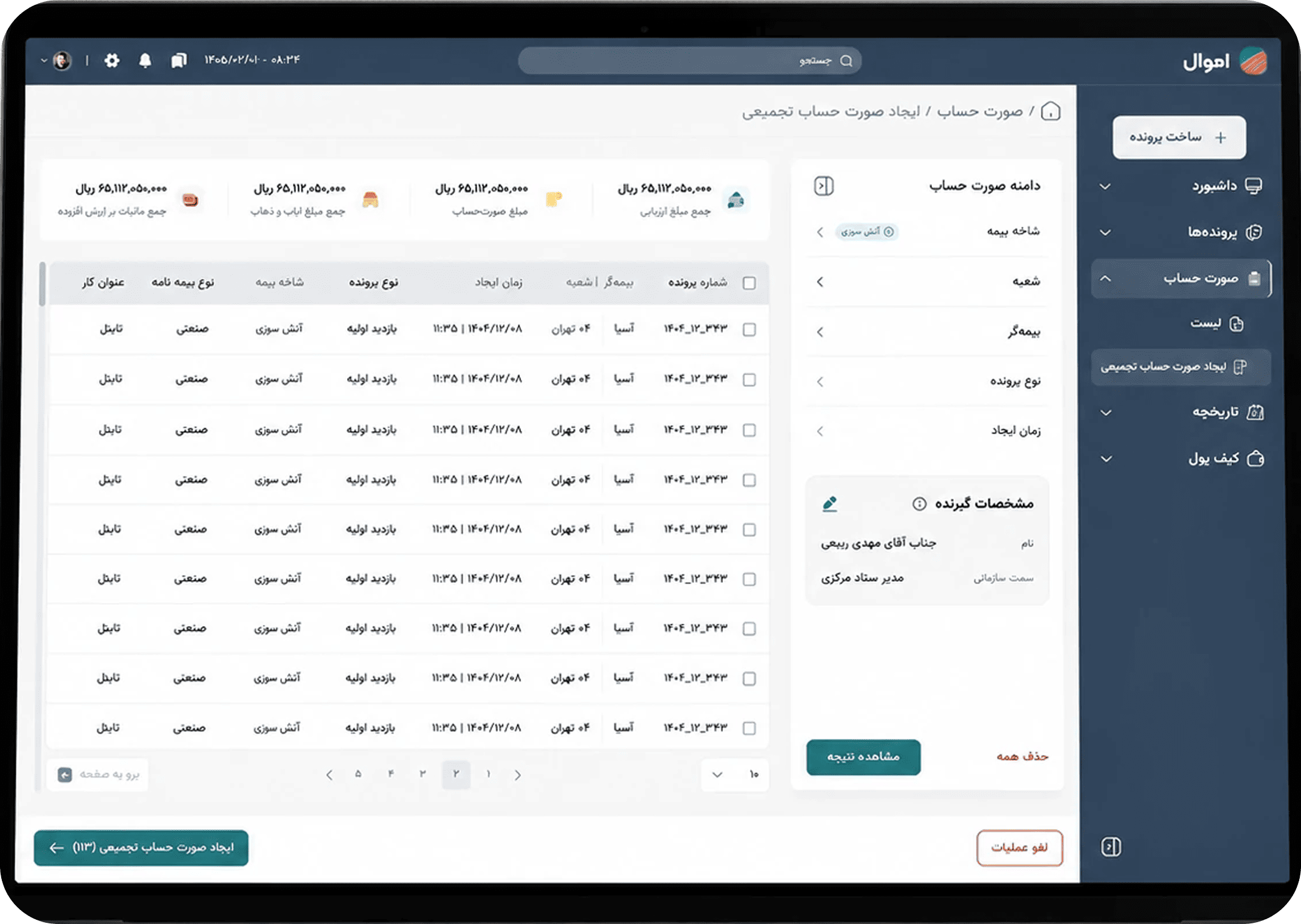This screenshot has height=924, width=1301.
Task: Click the داشبورد monitor icon in sidebar
Action: click(1254, 186)
